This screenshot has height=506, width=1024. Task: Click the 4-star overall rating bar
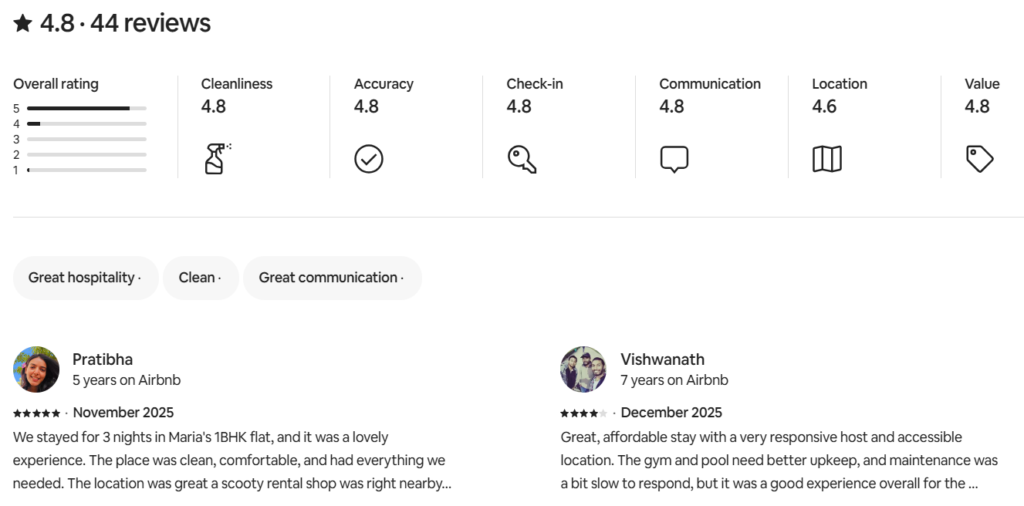(x=86, y=124)
